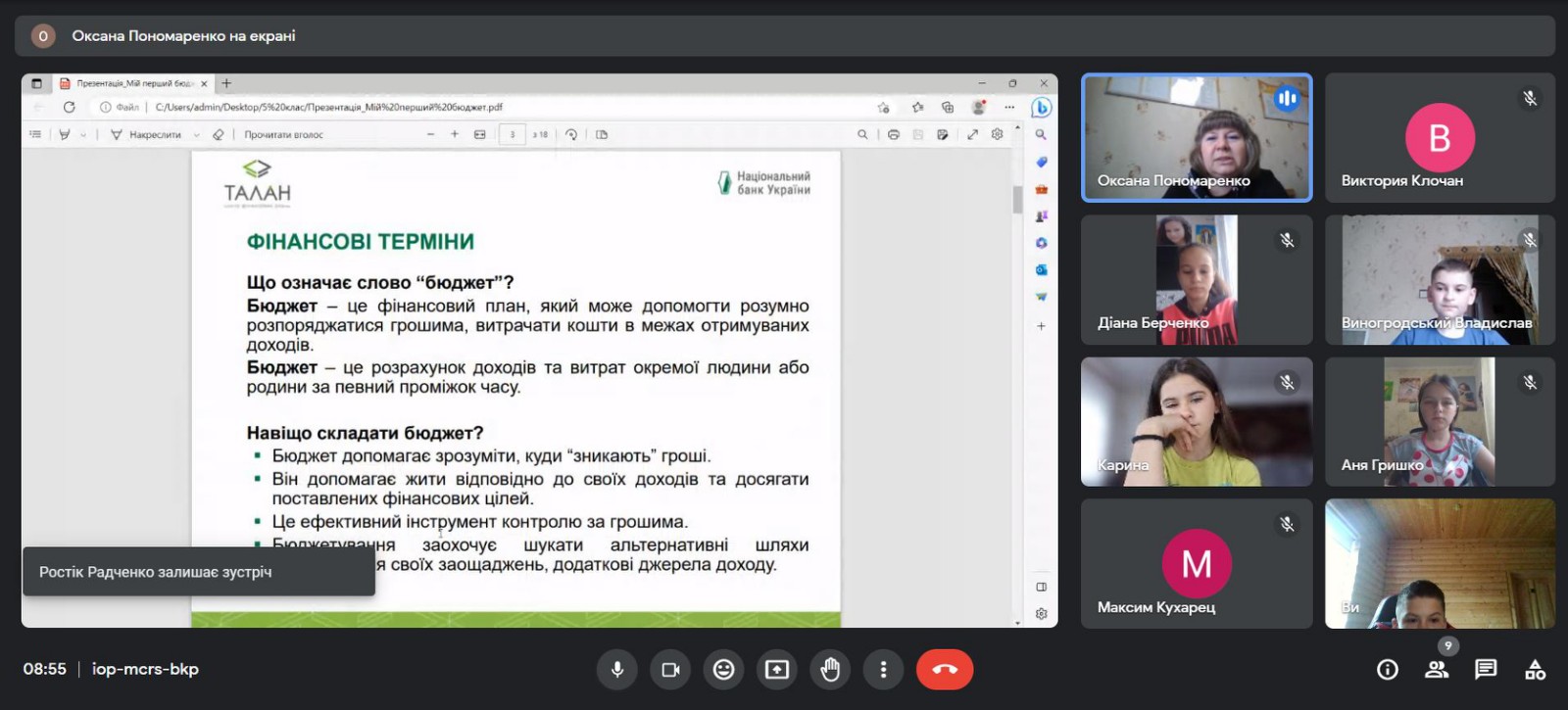Leave the call with red button
This screenshot has width=1568, height=710.
tap(944, 670)
